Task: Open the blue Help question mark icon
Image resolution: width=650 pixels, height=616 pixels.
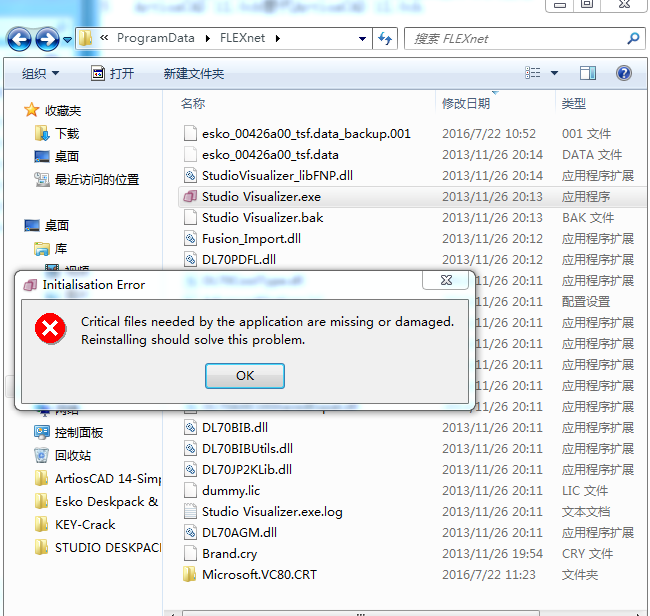Action: coord(623,73)
